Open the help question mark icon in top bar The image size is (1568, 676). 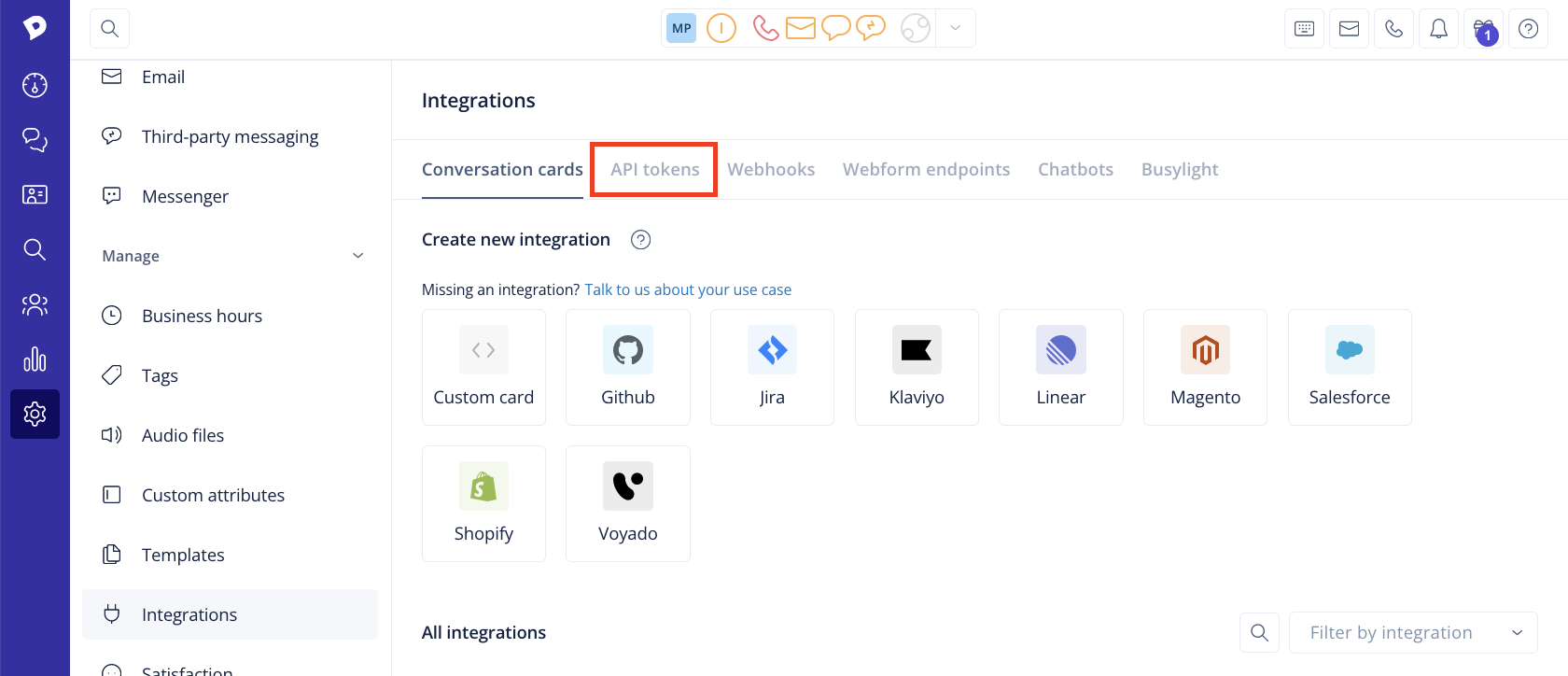pos(1528,29)
